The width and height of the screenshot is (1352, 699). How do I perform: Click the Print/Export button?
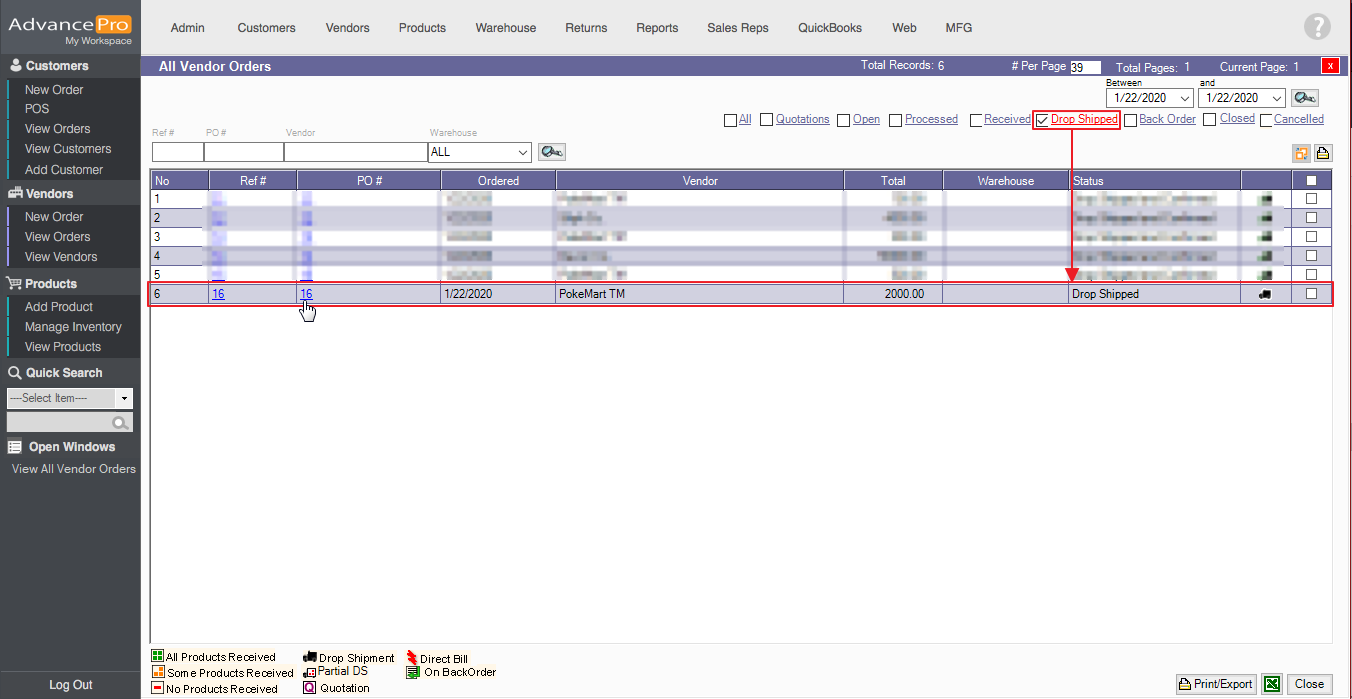tap(1216, 684)
